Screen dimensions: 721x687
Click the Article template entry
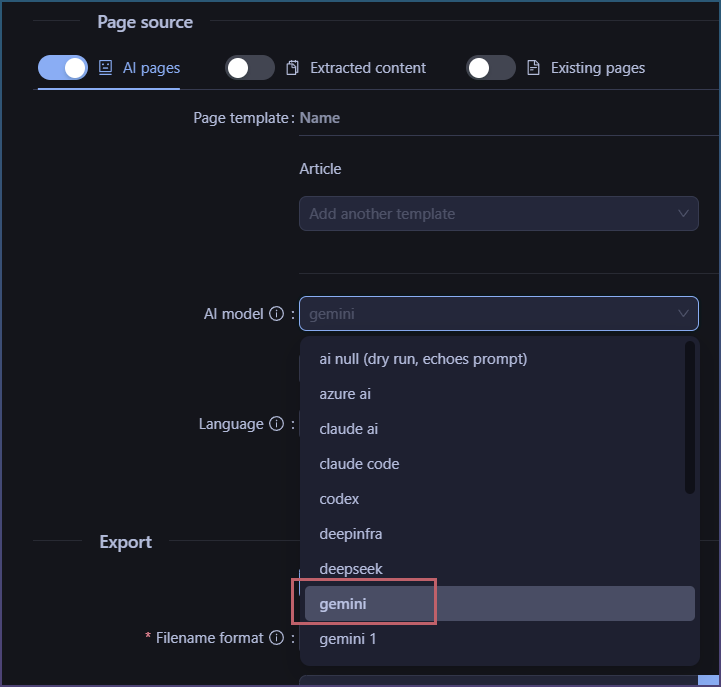click(320, 169)
